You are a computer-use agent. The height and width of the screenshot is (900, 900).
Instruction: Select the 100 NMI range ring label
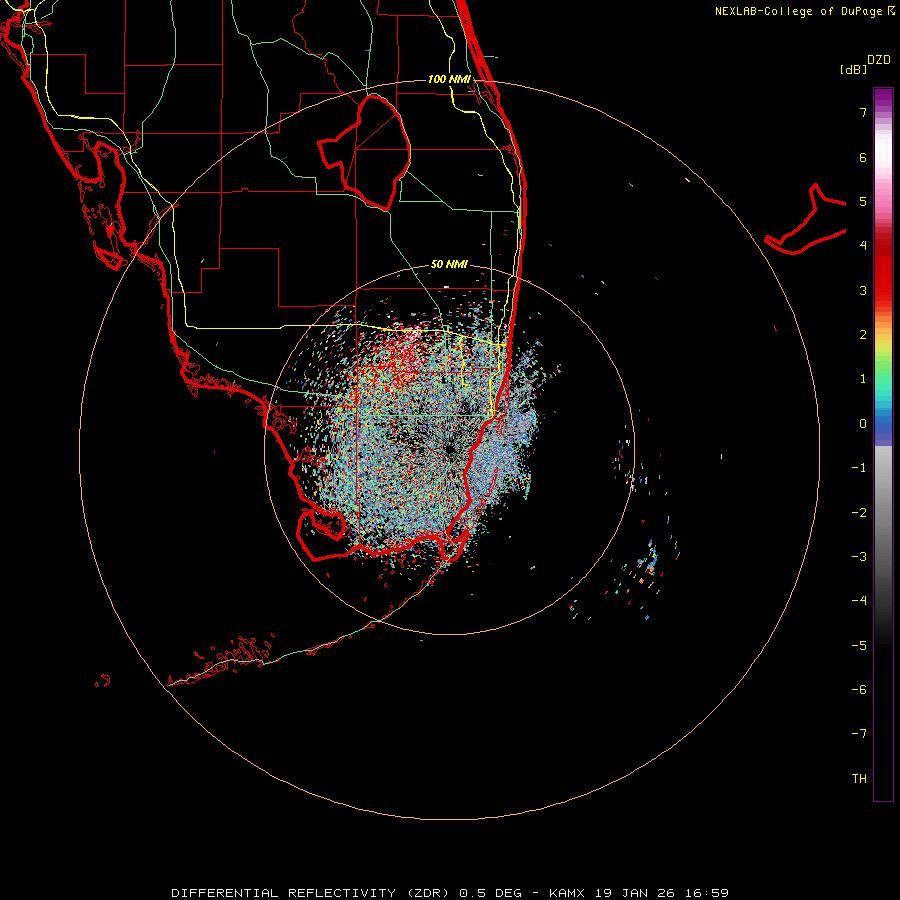tap(449, 79)
